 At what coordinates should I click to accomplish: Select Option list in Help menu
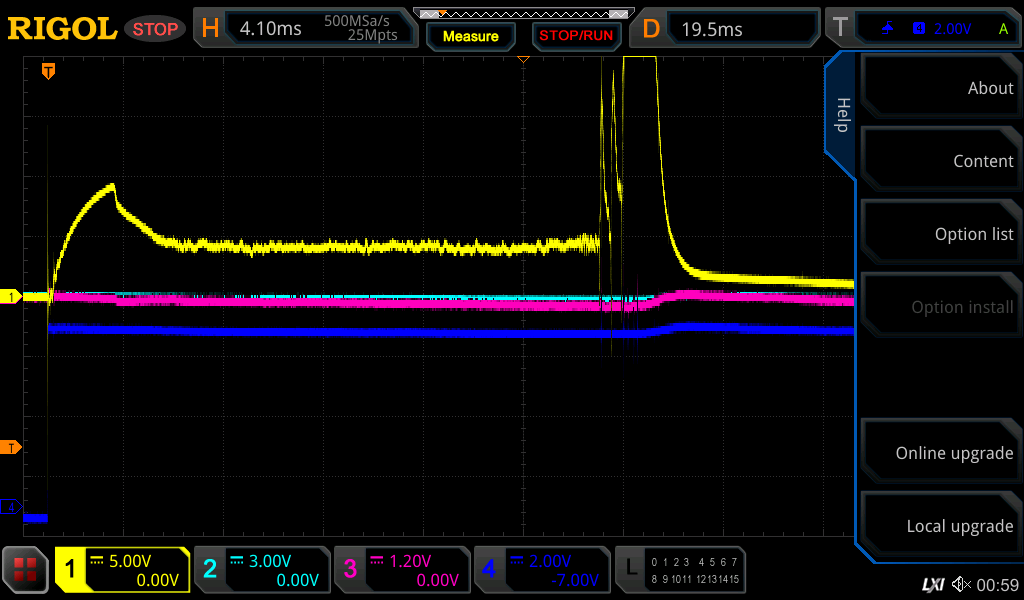coord(940,234)
